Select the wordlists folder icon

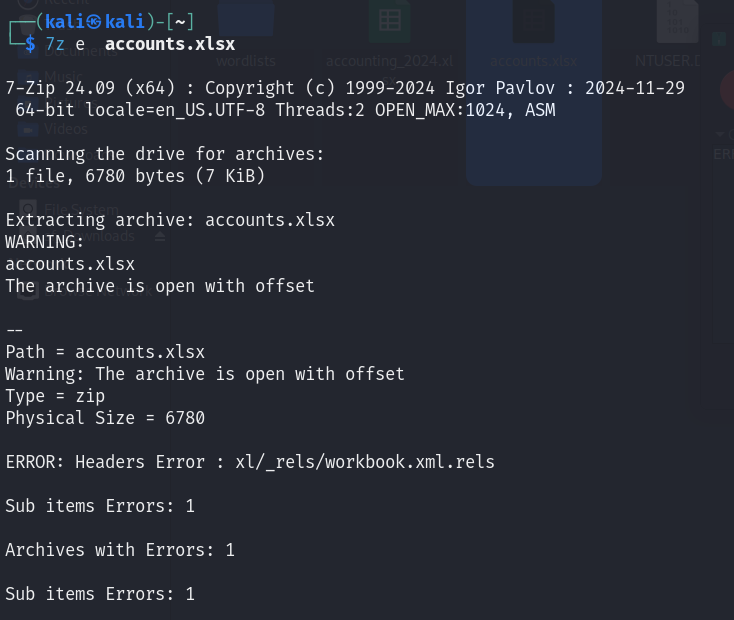[246, 19]
